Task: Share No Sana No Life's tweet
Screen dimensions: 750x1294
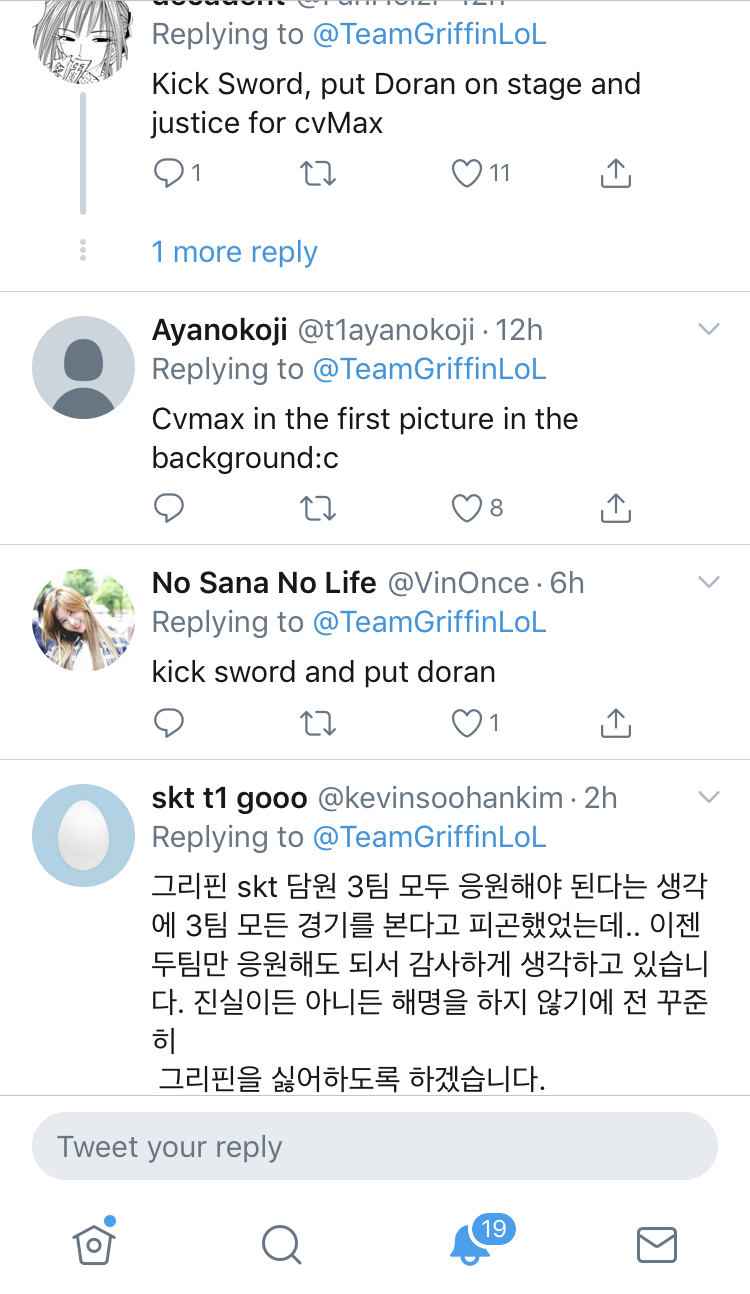Action: point(615,723)
